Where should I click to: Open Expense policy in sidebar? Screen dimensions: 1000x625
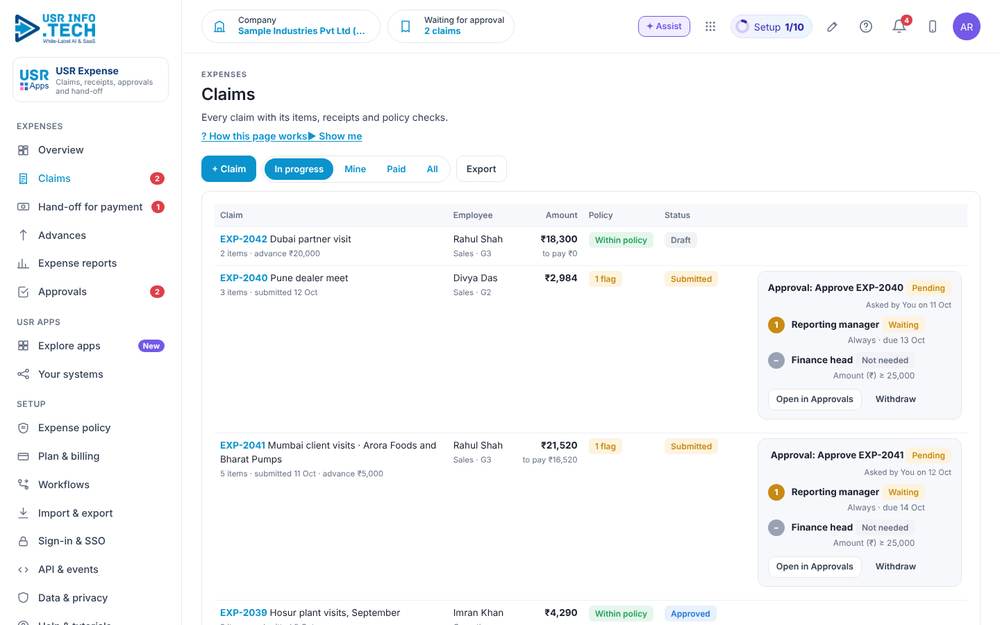point(91,428)
